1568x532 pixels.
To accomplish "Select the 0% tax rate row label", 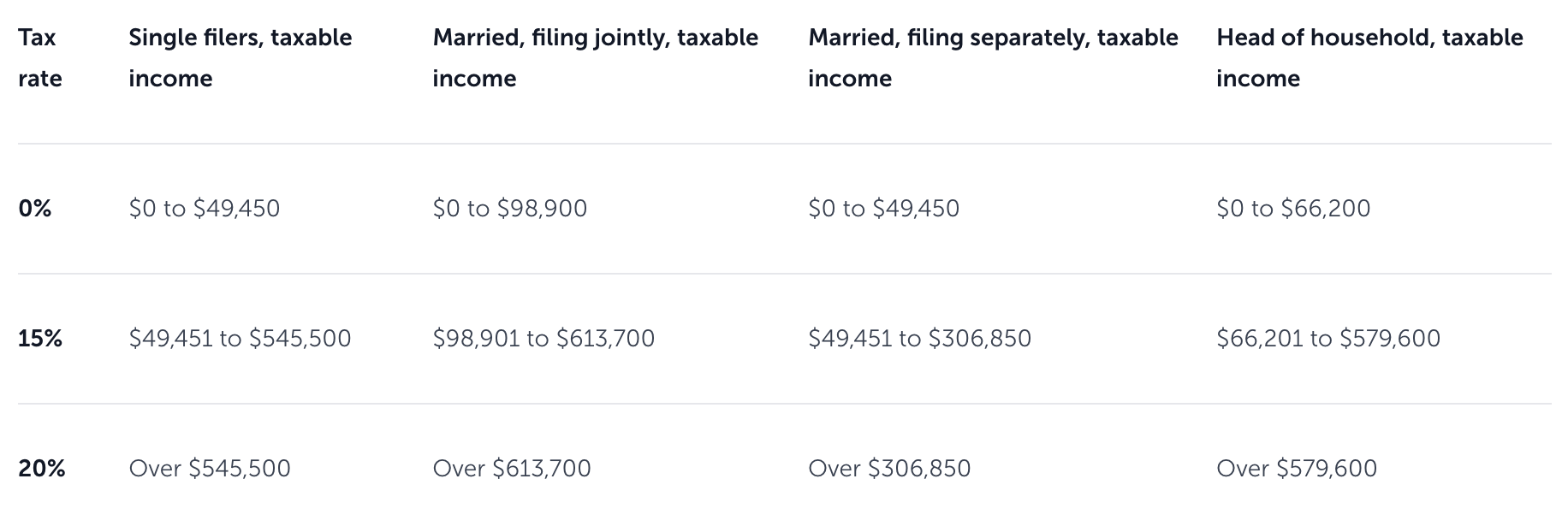I will click(x=35, y=209).
